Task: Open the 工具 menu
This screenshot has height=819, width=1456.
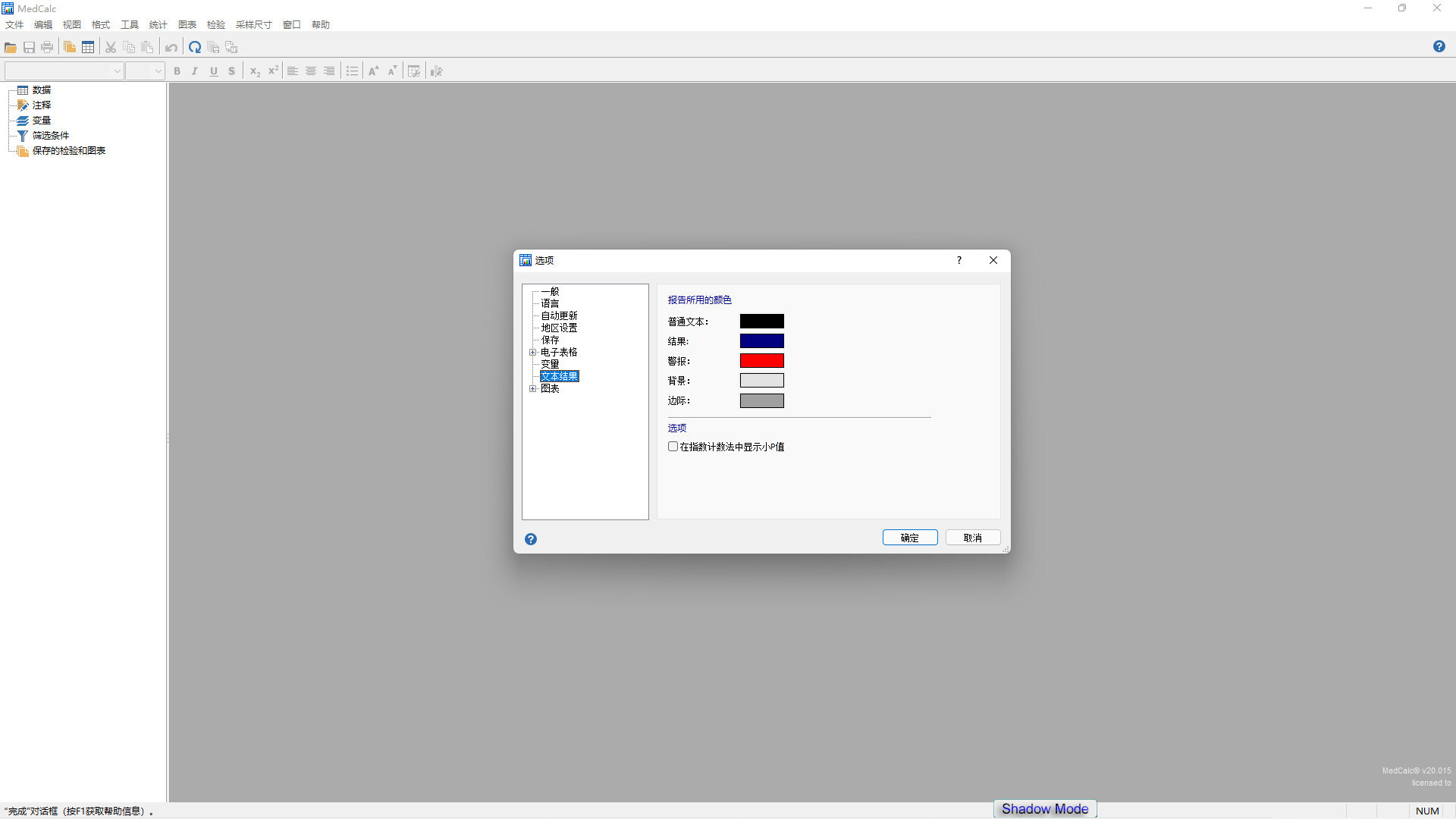Action: pos(130,24)
